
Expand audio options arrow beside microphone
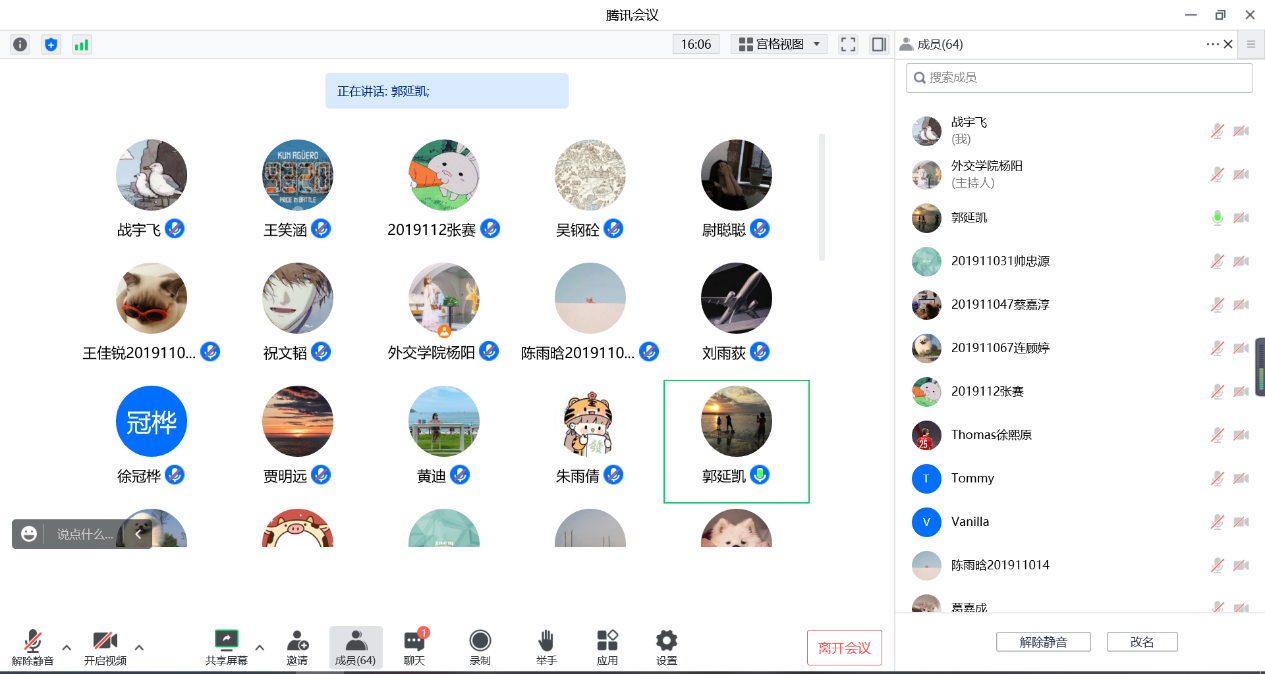[67, 647]
